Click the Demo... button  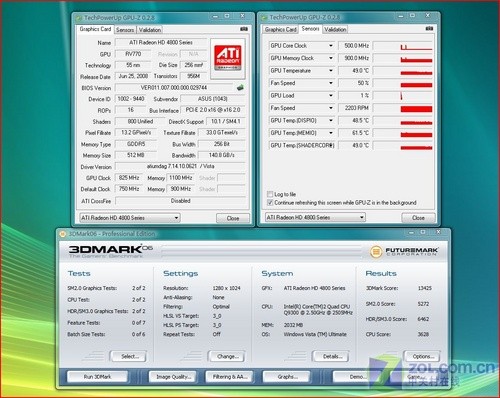click(x=358, y=377)
